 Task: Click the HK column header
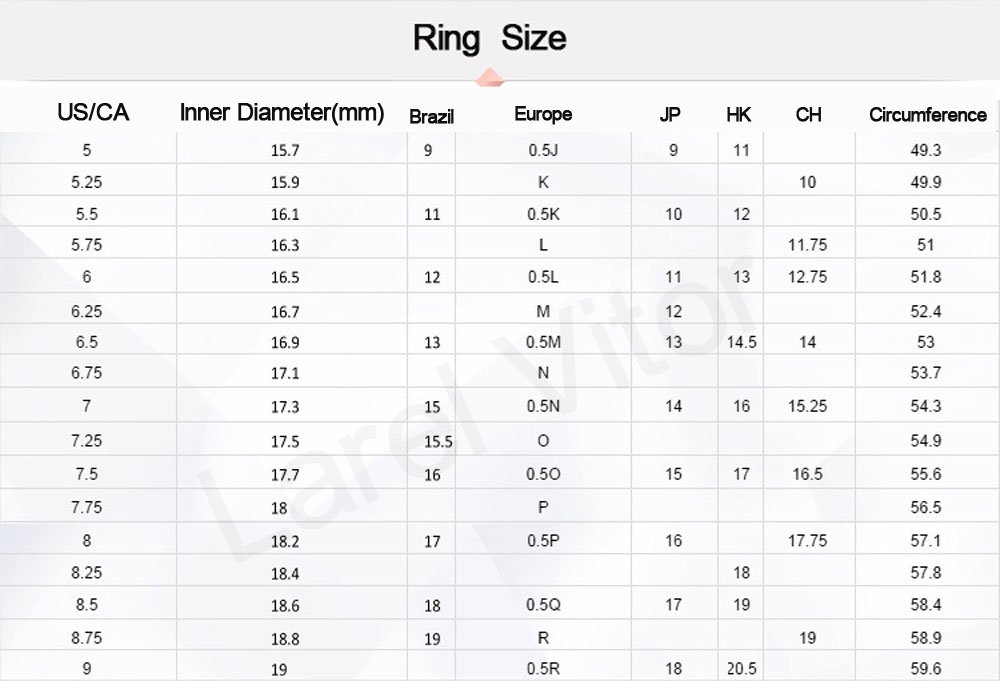tap(739, 114)
